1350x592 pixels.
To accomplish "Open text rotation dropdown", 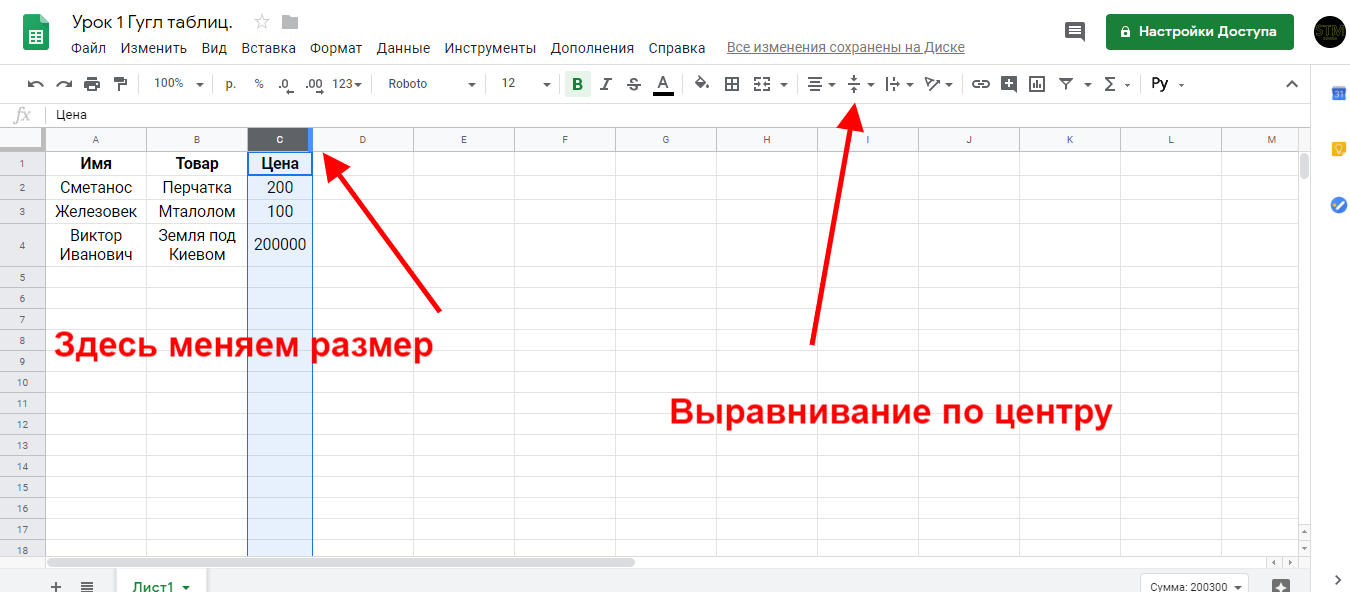I will click(x=938, y=84).
